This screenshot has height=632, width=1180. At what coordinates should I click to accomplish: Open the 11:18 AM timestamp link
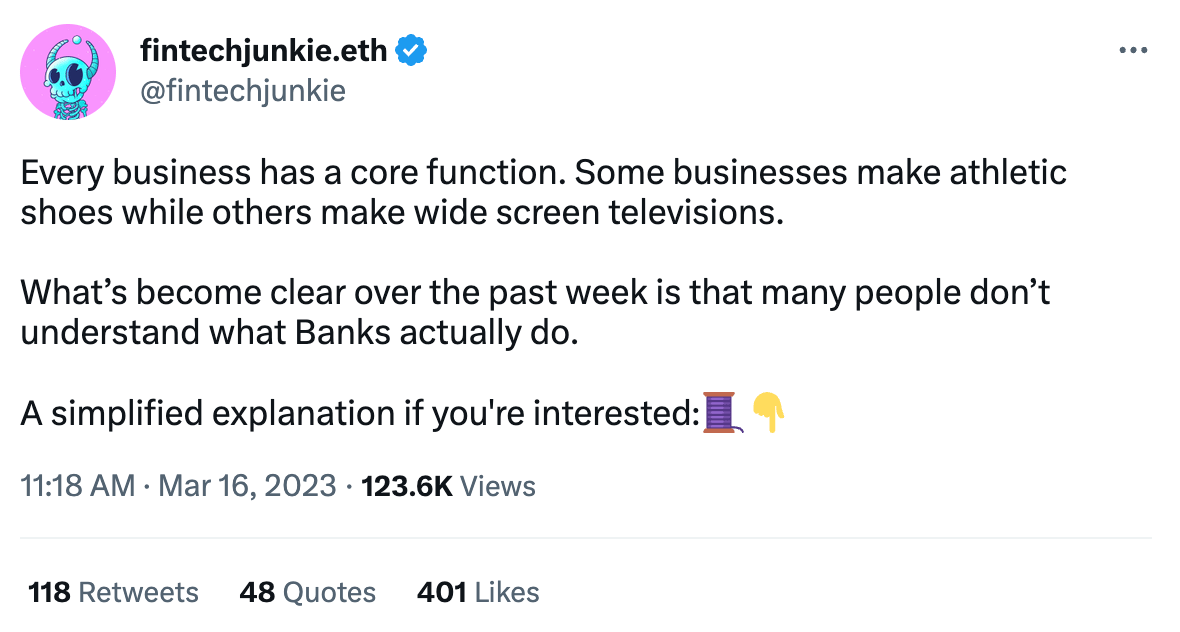click(x=78, y=486)
